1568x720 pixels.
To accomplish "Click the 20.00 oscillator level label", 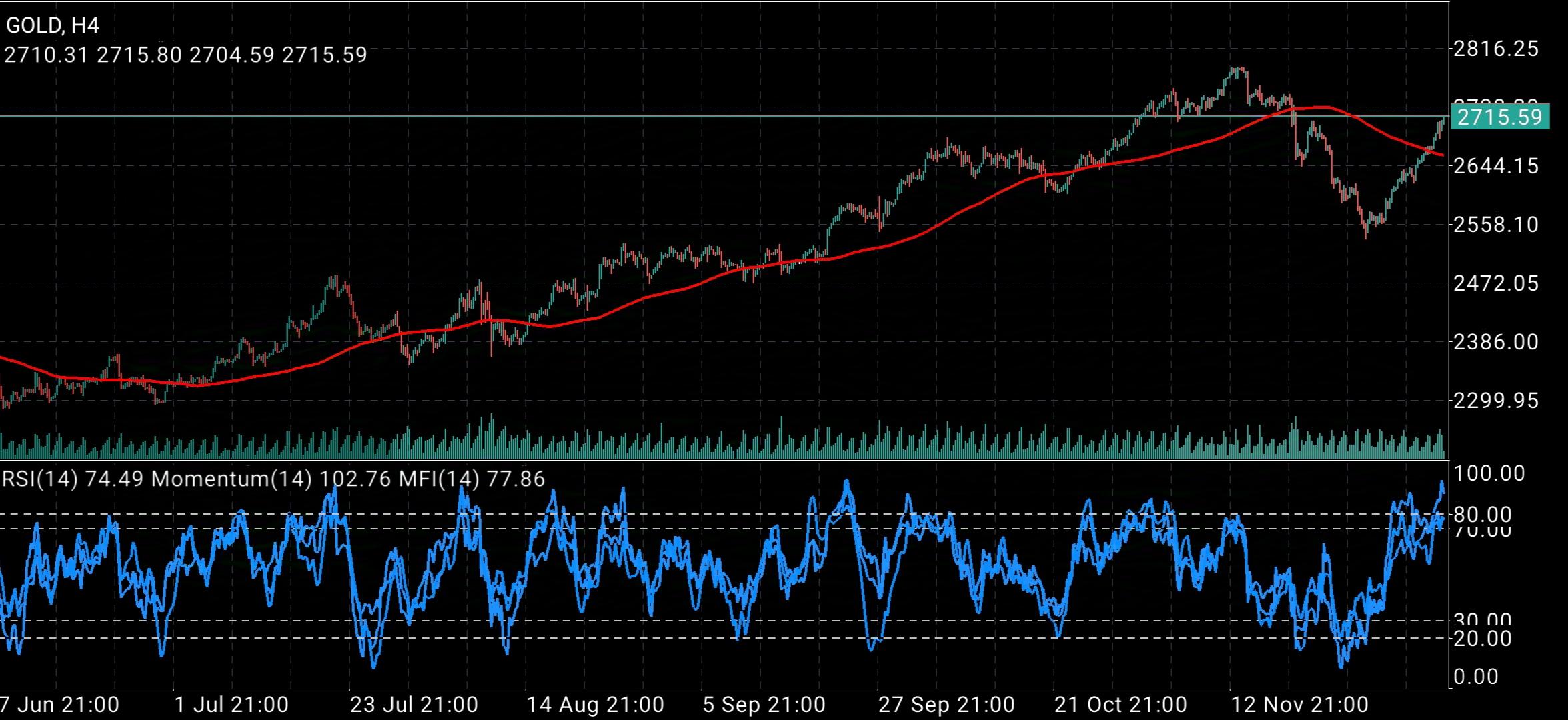I will 1482,638.
